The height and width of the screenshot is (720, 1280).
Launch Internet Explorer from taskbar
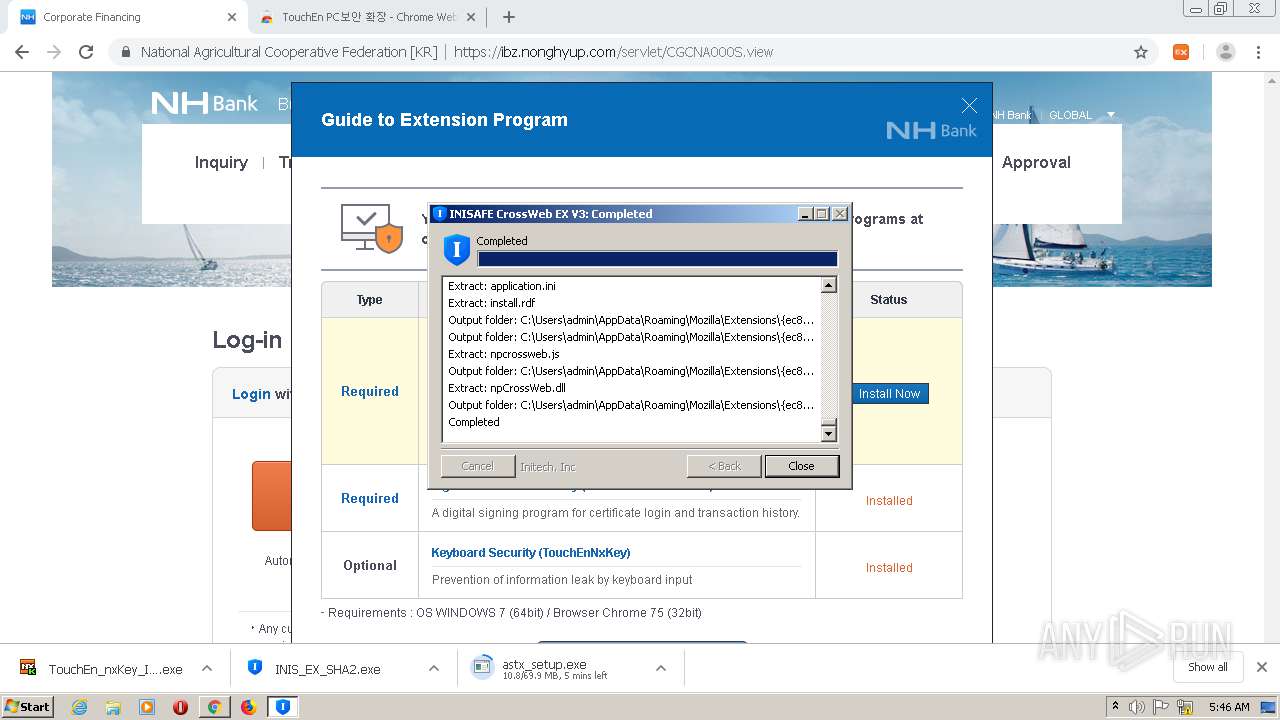[79, 707]
